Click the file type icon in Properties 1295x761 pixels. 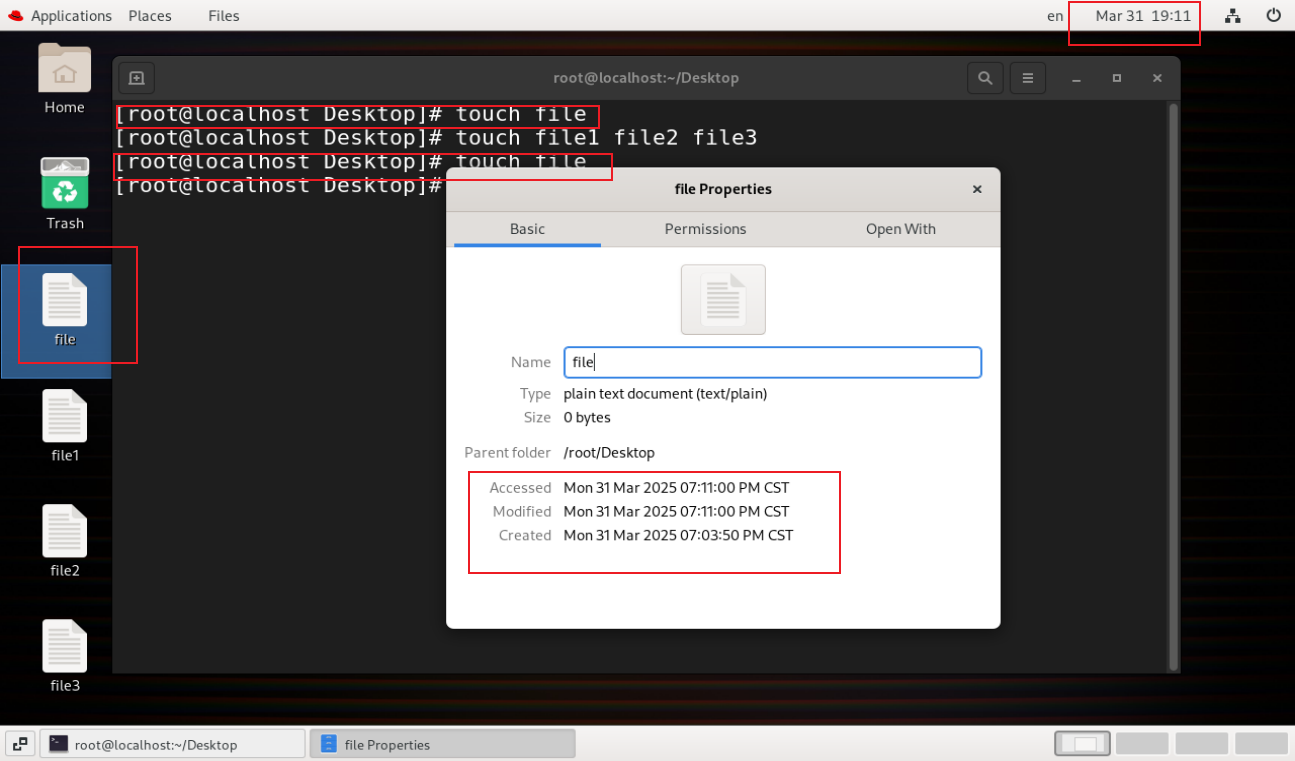723,299
